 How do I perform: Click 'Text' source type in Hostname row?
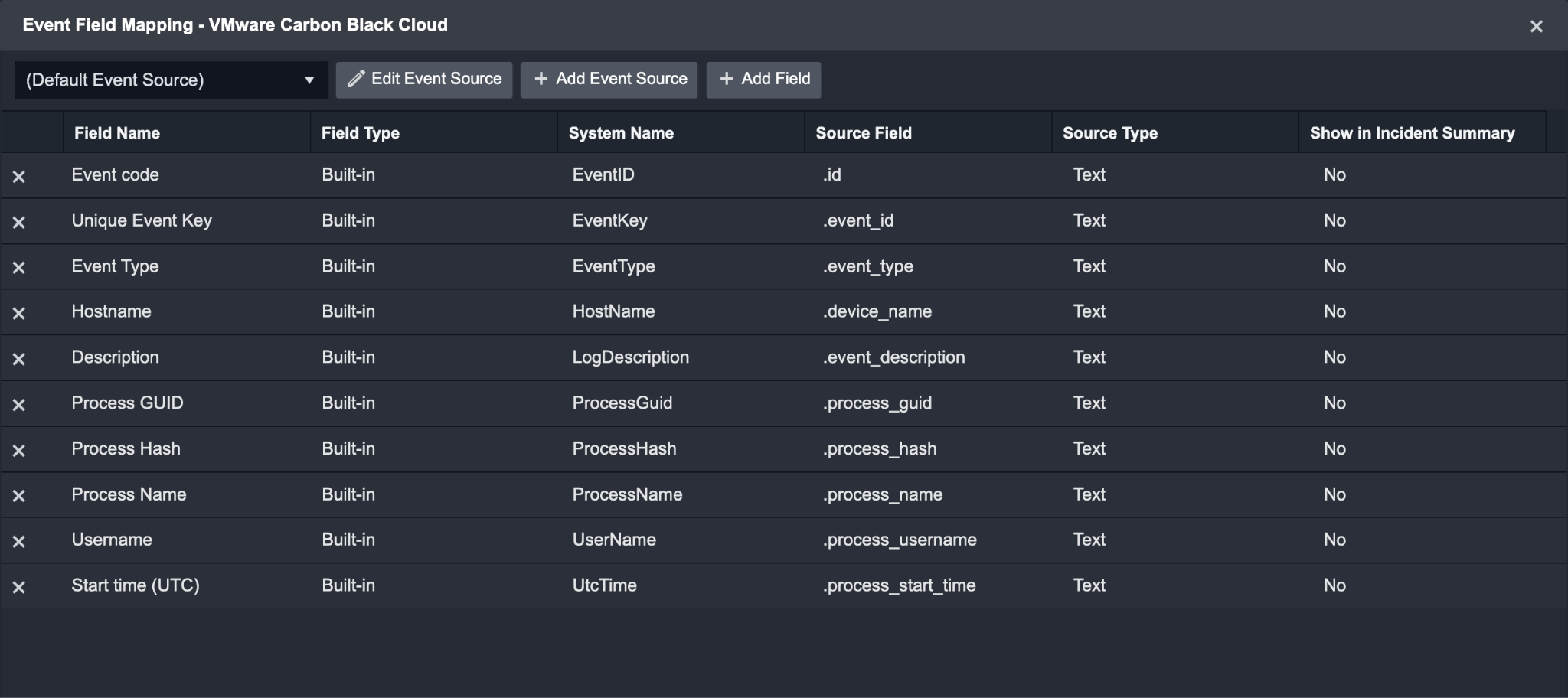pyautogui.click(x=1089, y=311)
